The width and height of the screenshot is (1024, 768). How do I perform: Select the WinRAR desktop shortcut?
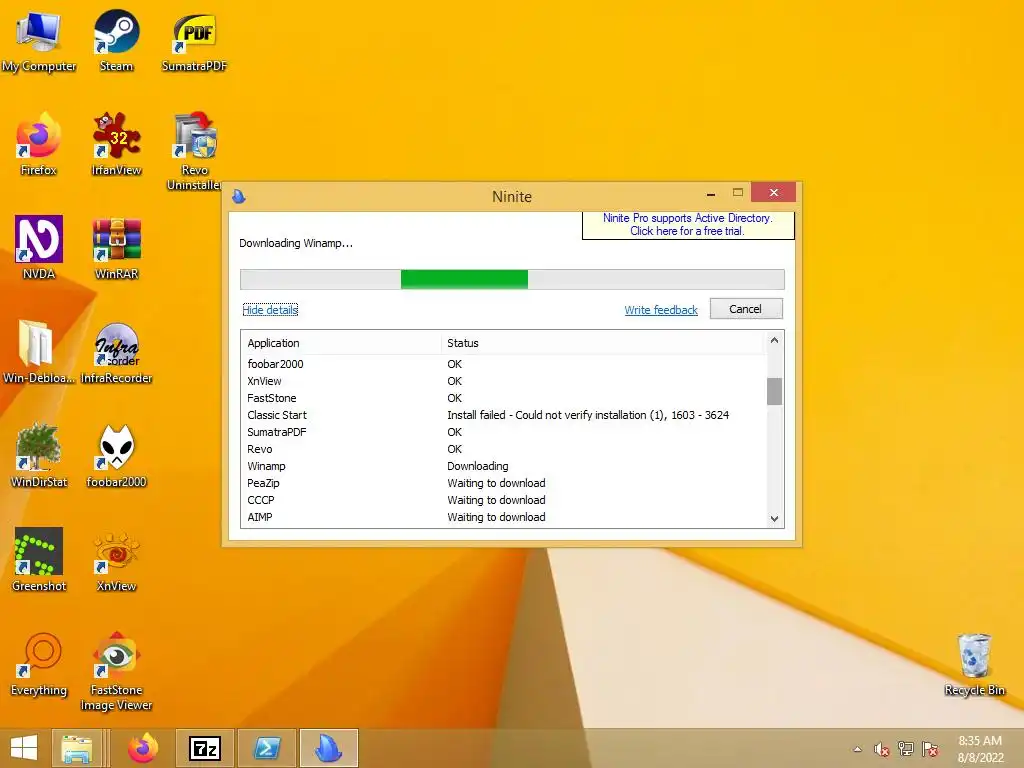coord(116,248)
